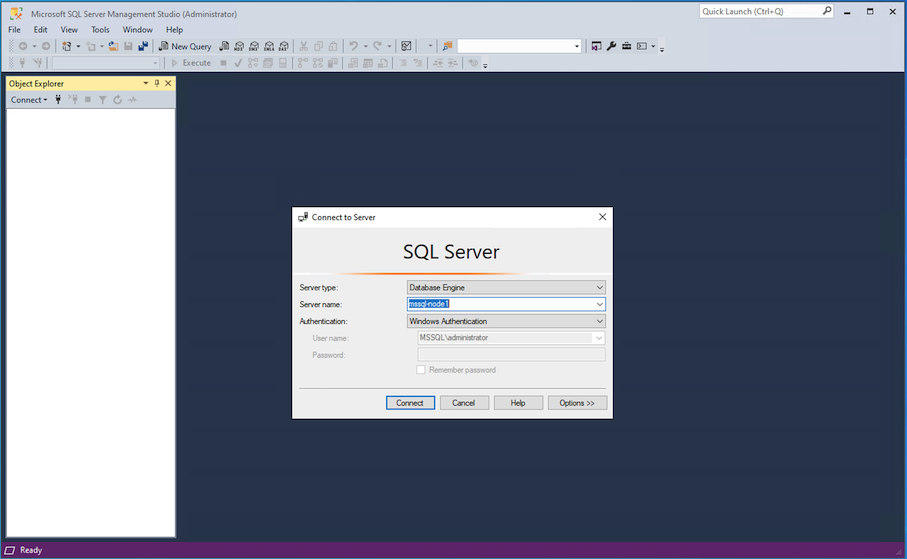Open the Window menu

pyautogui.click(x=138, y=30)
